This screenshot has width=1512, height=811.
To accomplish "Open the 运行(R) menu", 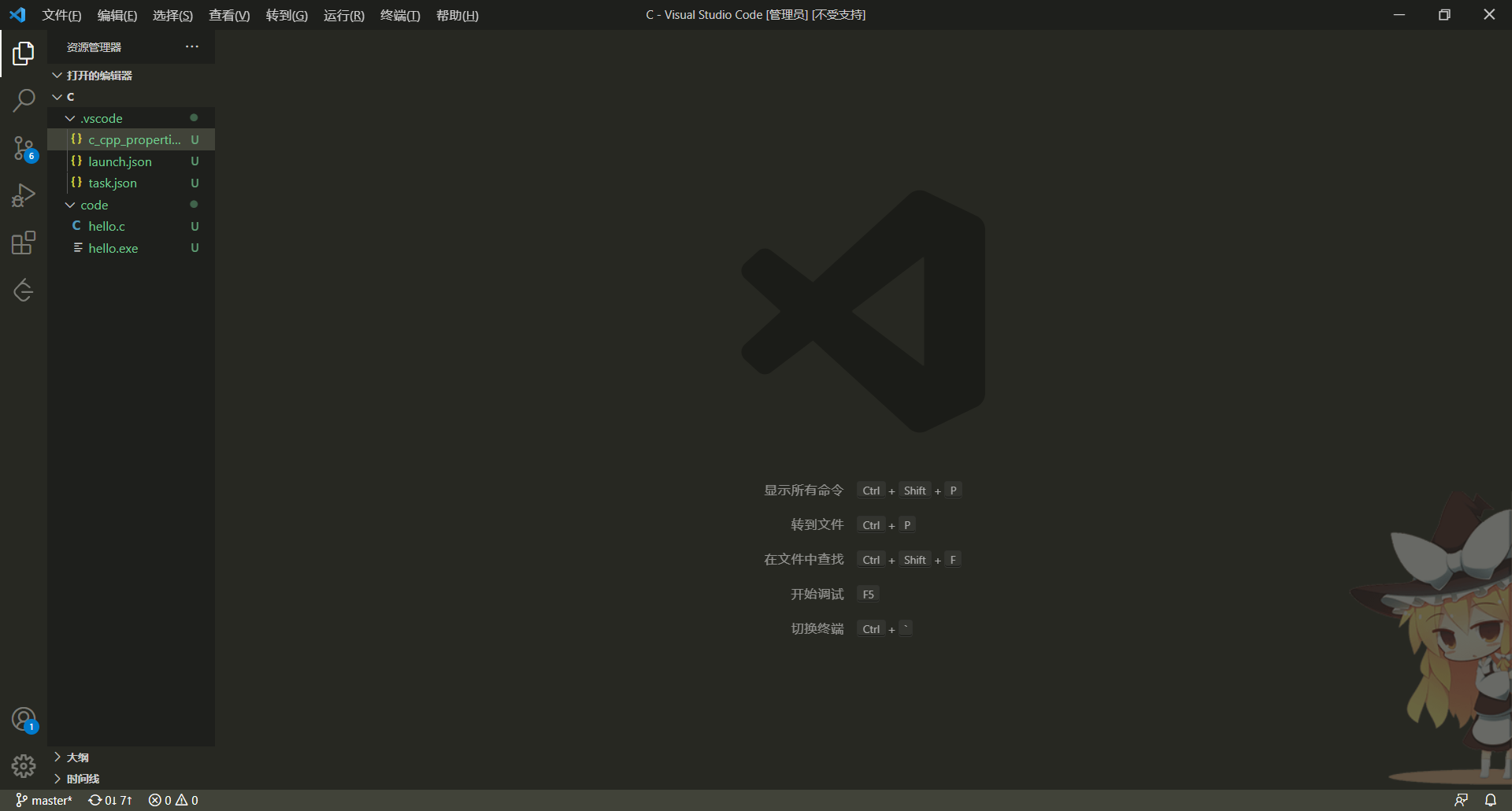I will pyautogui.click(x=344, y=16).
